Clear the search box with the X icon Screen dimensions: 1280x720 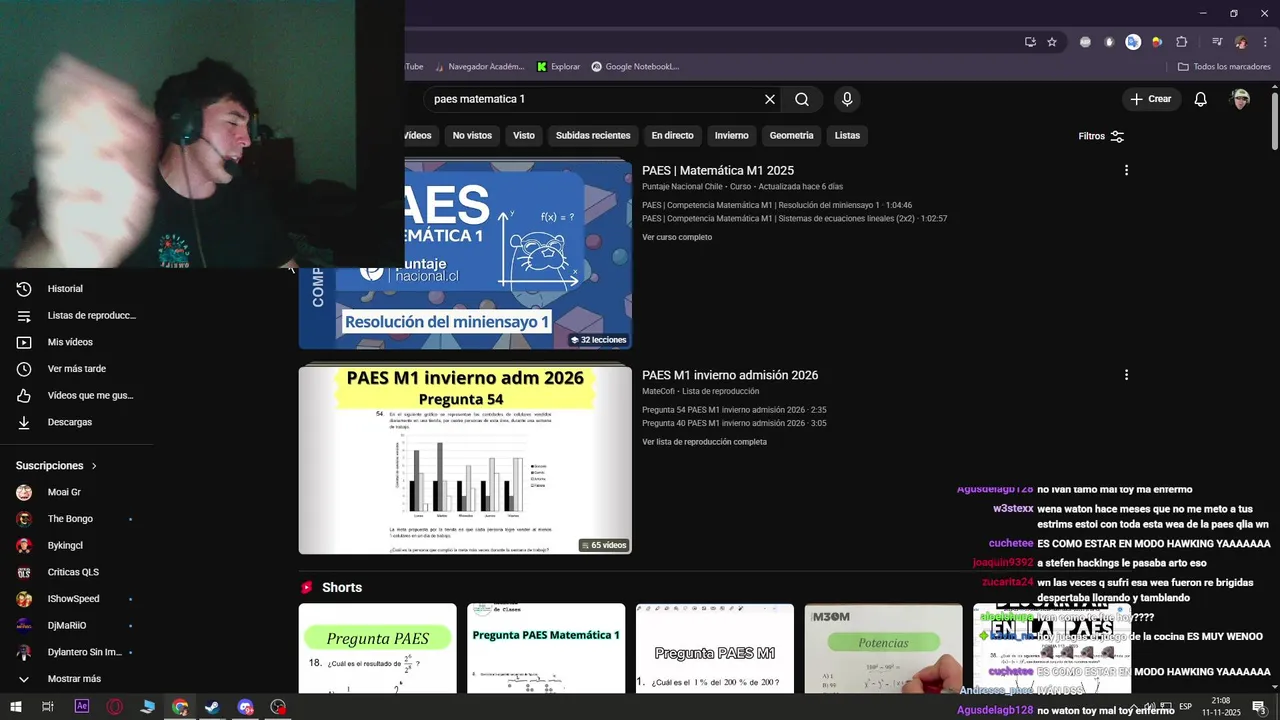coord(770,99)
